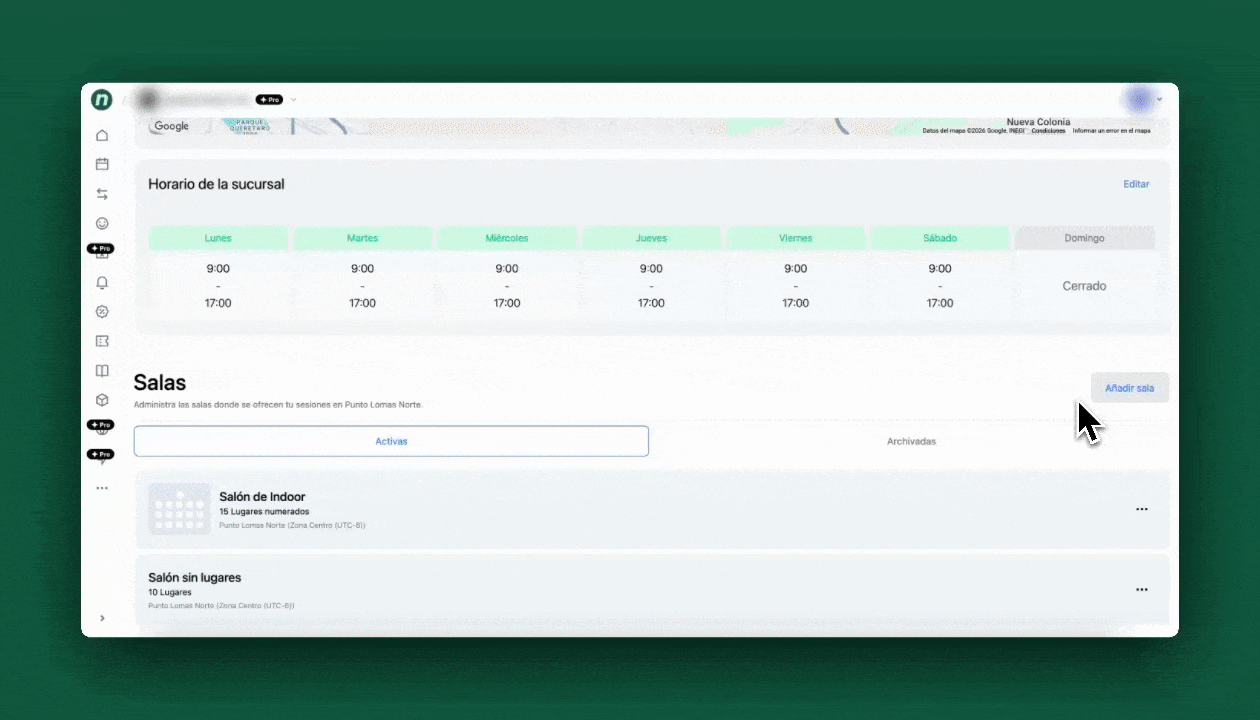Open the account dropdown arrow beside the avatar
This screenshot has width=1260, height=720.
tap(1160, 100)
